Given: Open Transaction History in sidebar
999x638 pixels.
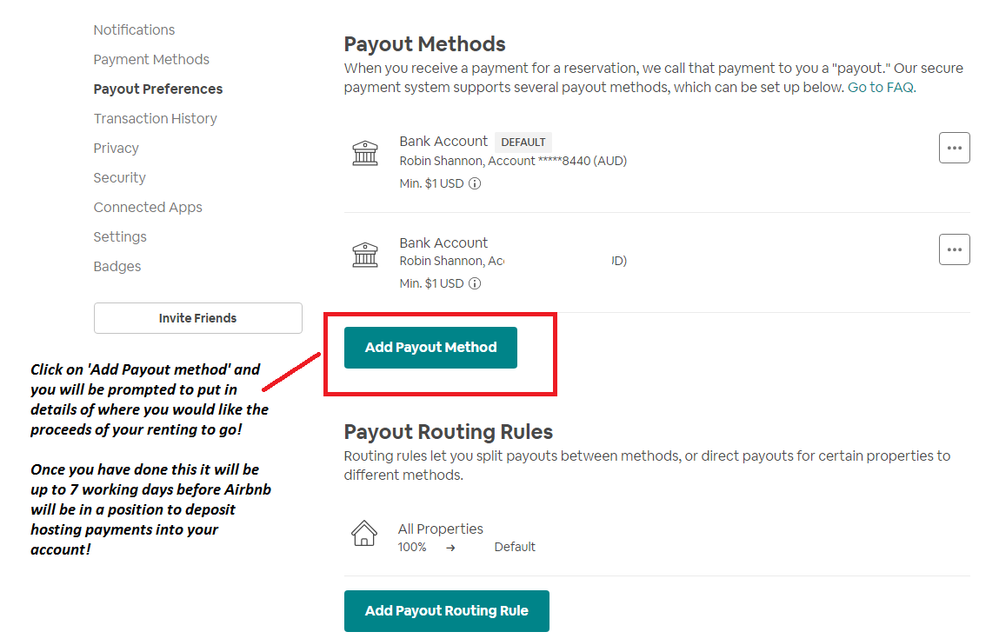Looking at the screenshot, I should pyautogui.click(x=155, y=118).
